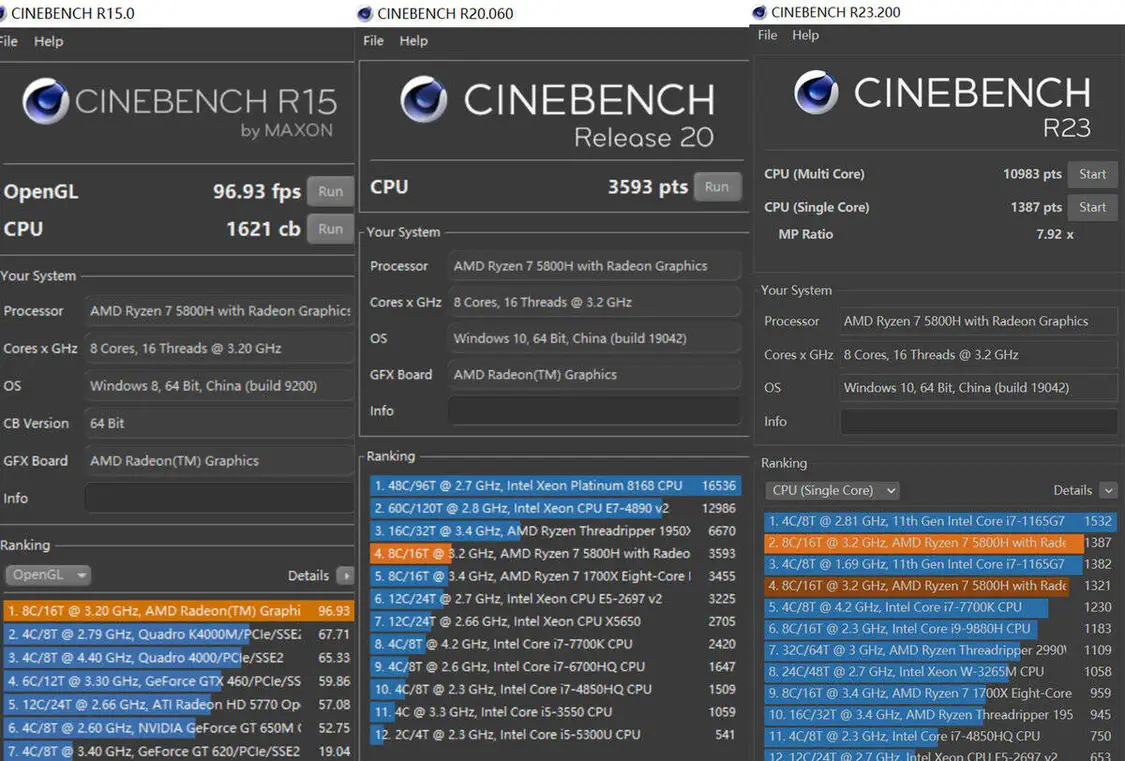
Task: Open the File menu in Cinebench R20
Action: (373, 41)
